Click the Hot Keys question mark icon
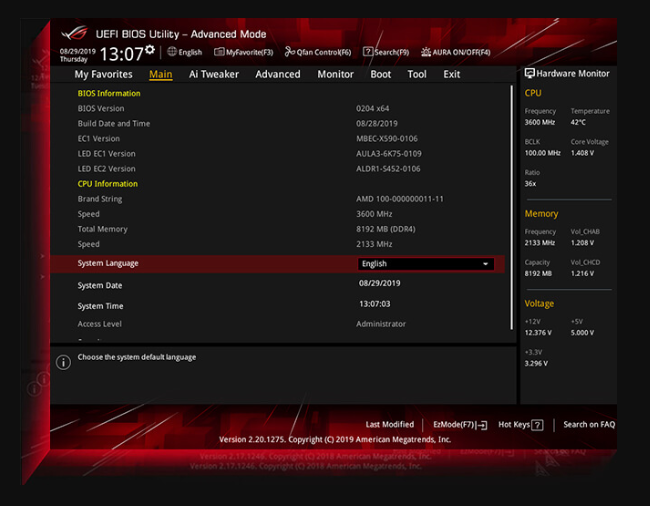Screen dimensions: 650x506 [537, 425]
